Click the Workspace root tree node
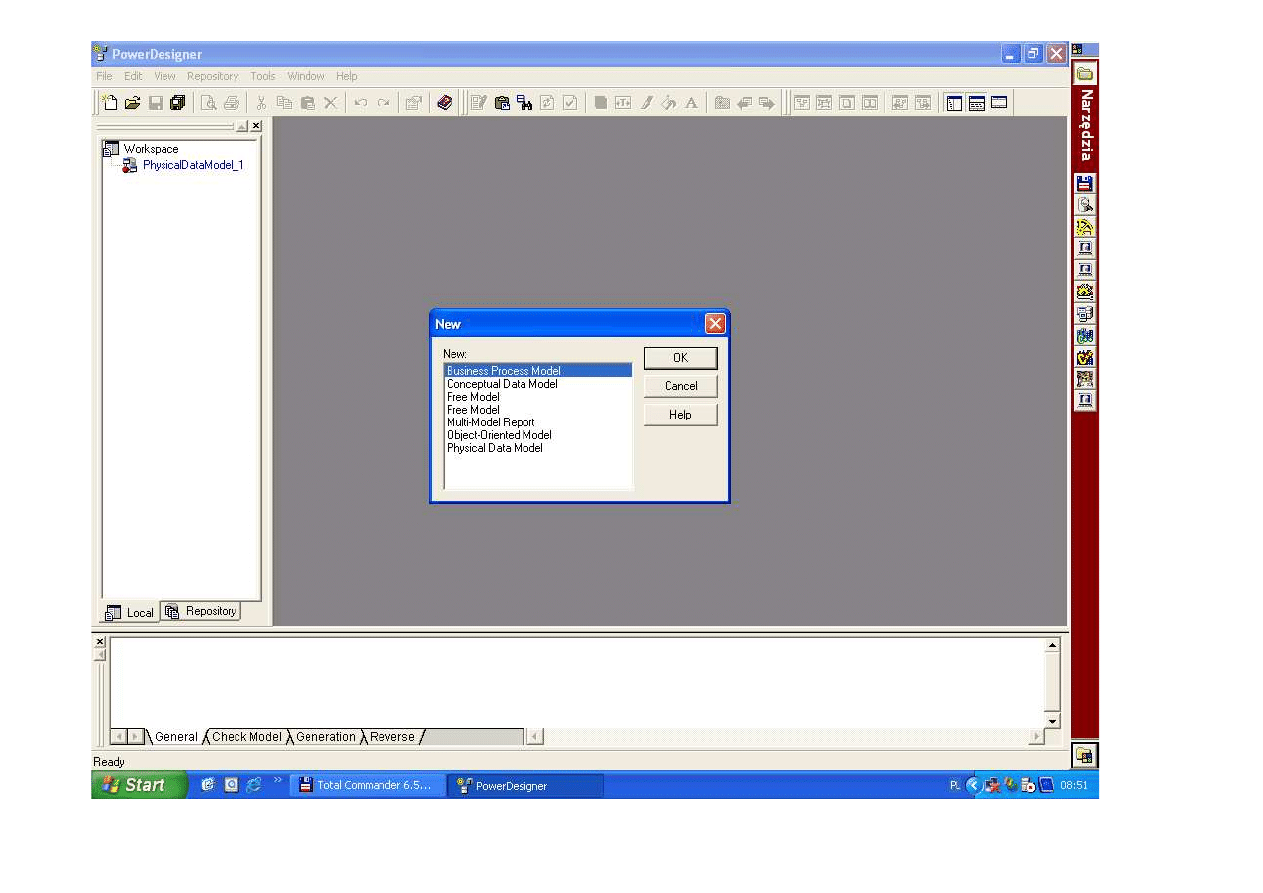The width and height of the screenshot is (1263, 893). point(150,149)
